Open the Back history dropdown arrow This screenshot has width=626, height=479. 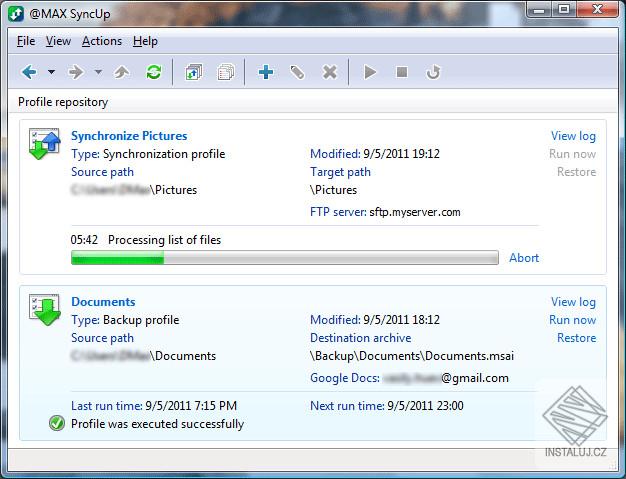(51, 72)
